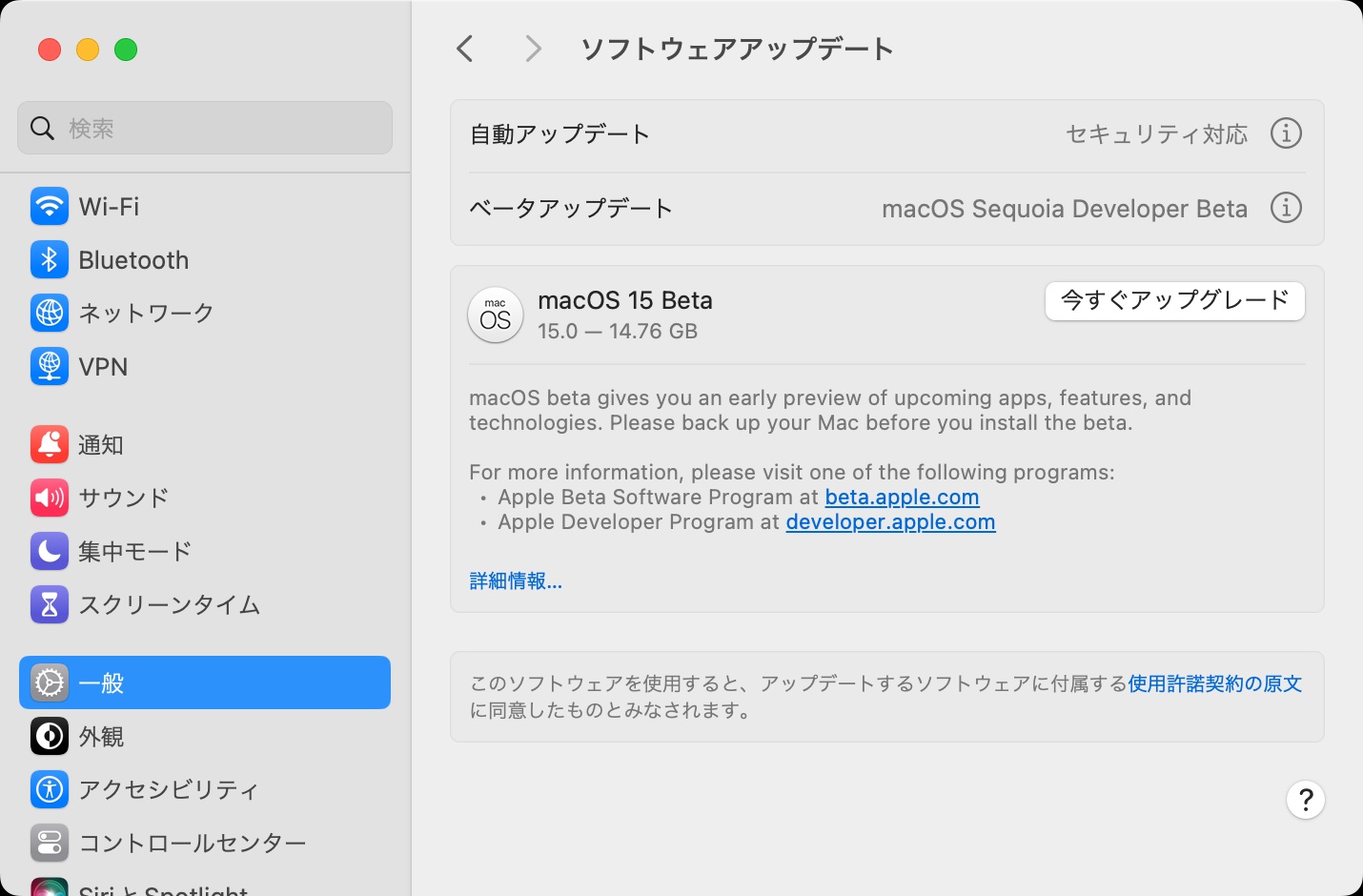The height and width of the screenshot is (896, 1363).
Task: Click the 15.0 — 14.76 GB text
Action: [x=618, y=332]
